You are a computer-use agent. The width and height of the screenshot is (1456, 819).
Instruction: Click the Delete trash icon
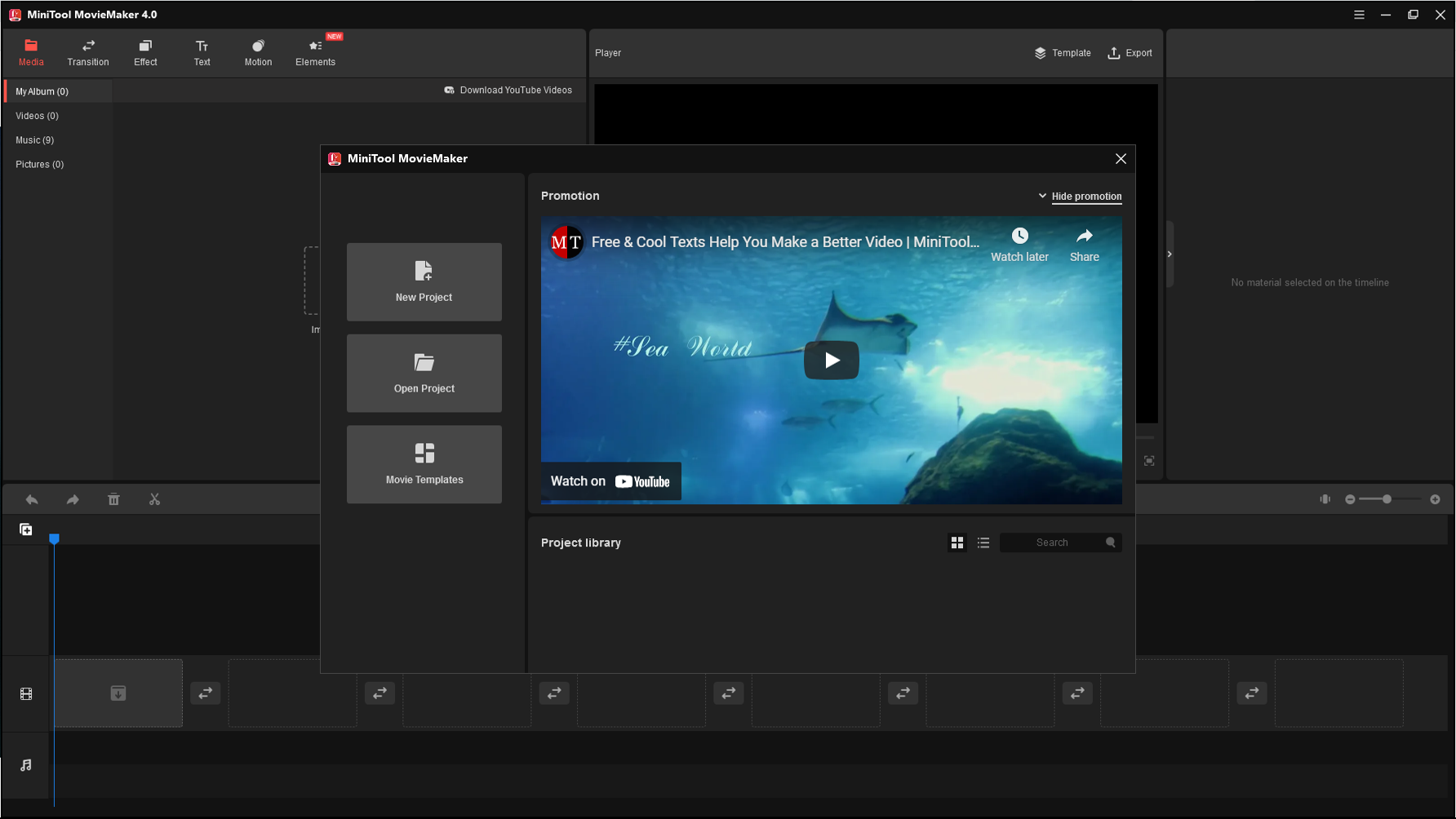point(113,499)
